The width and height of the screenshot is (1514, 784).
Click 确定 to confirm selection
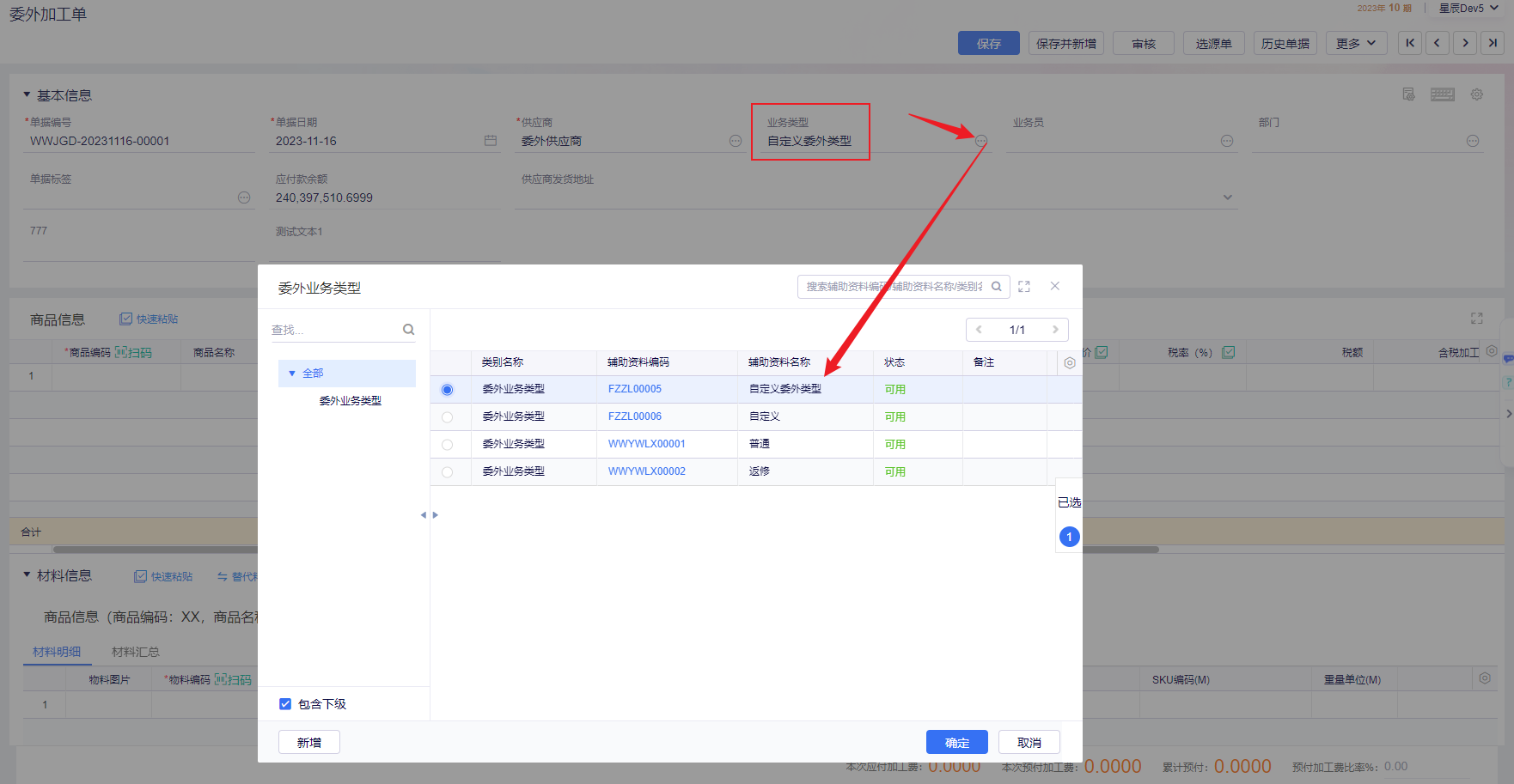point(957,742)
